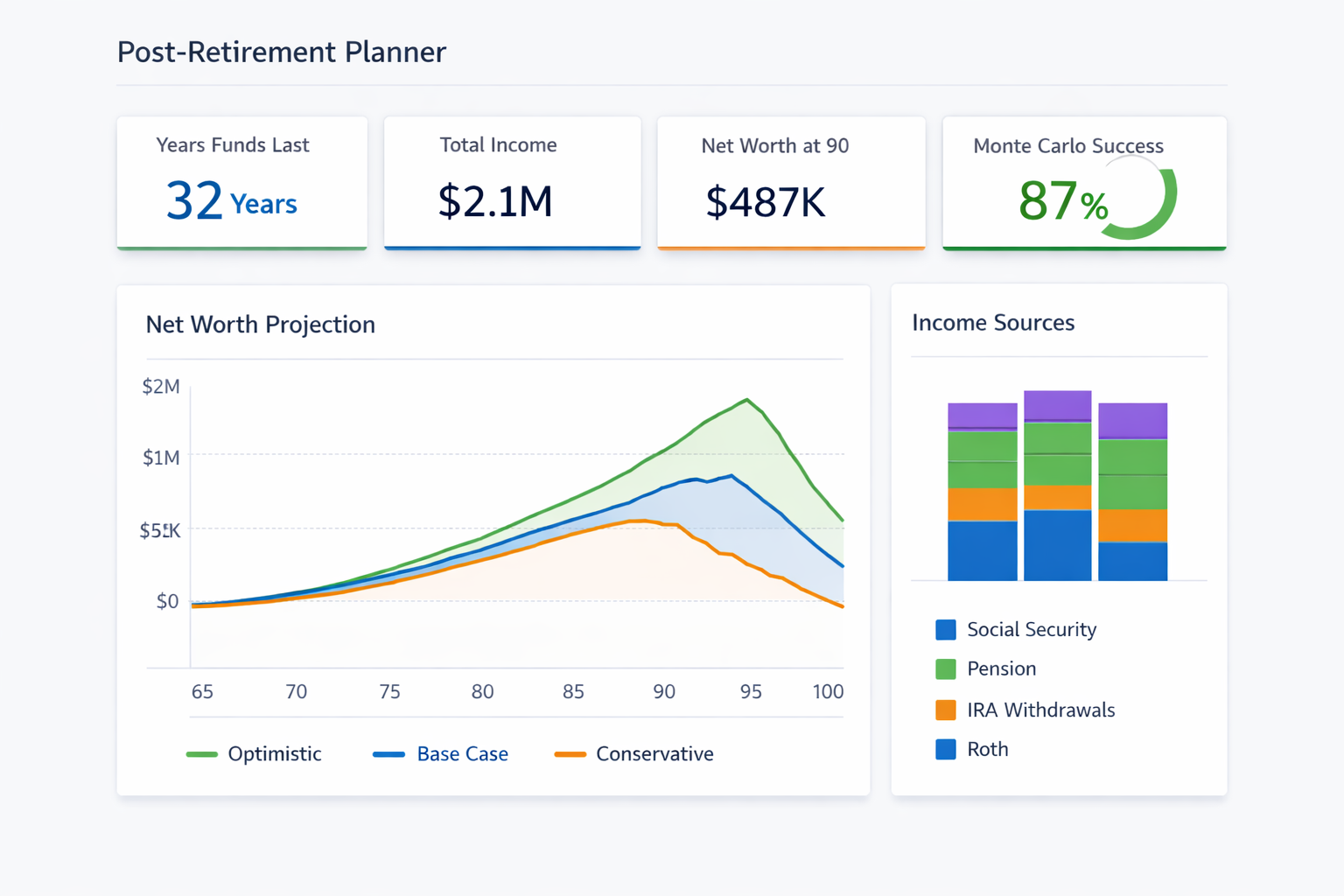Select the Social Security legend swatch
This screenshot has width=1344, height=896.
[x=945, y=629]
